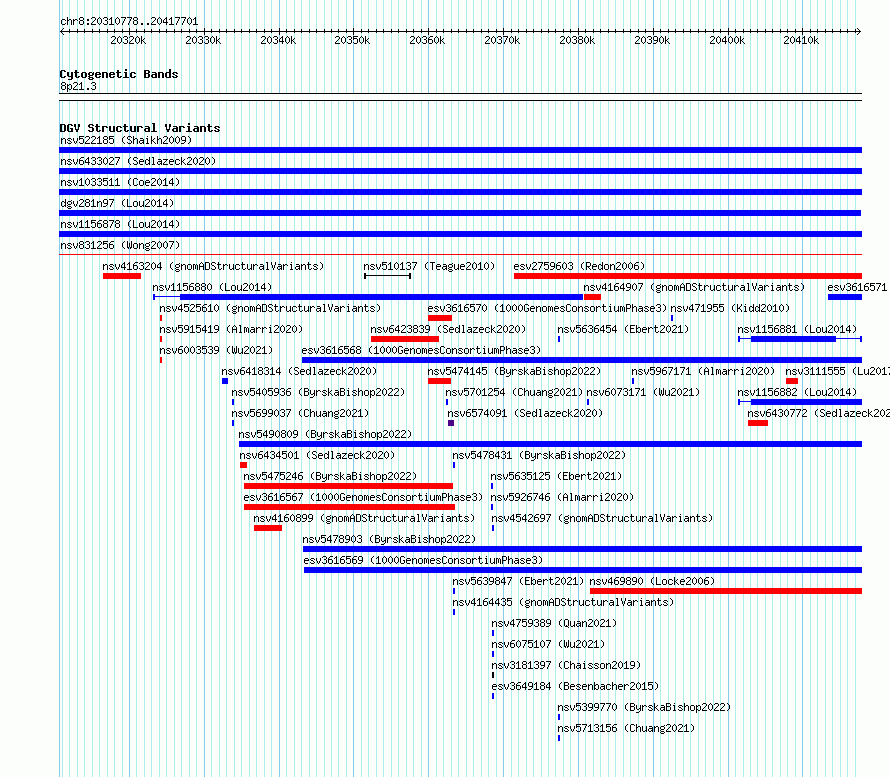890x777 pixels.
Task: Open nsv5967171 (Almarri2020) label
Action: click(703, 371)
